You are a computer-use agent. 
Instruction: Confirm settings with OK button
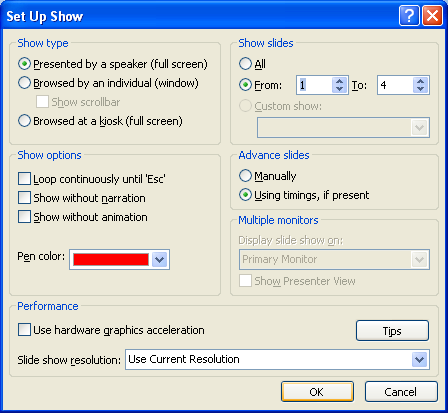point(317,392)
